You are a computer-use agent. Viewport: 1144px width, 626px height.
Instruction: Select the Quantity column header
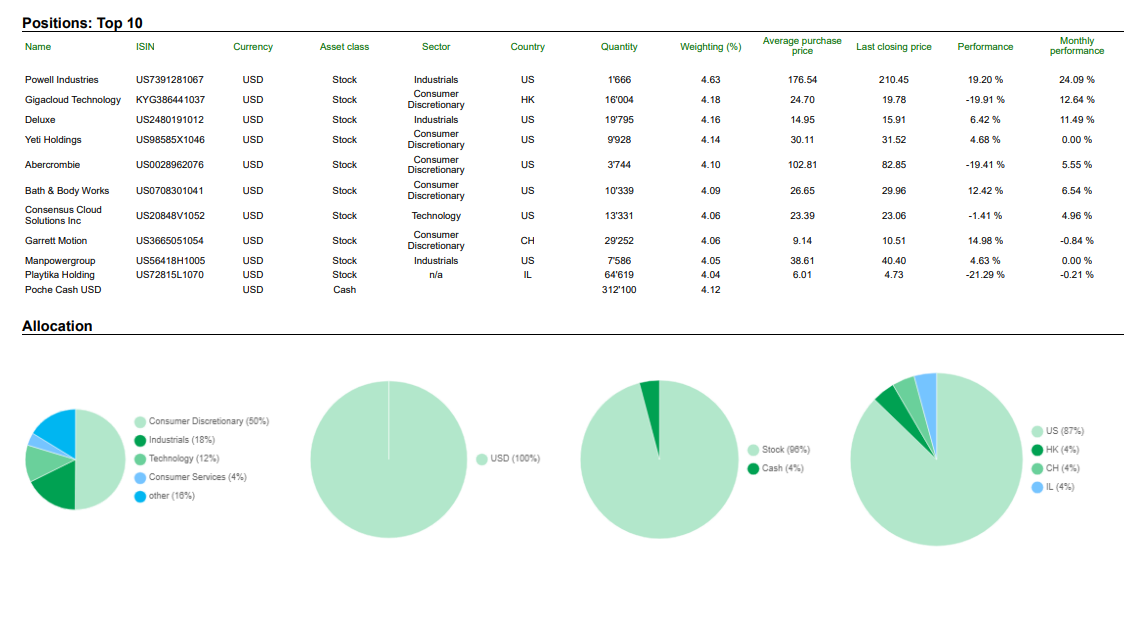(619, 47)
